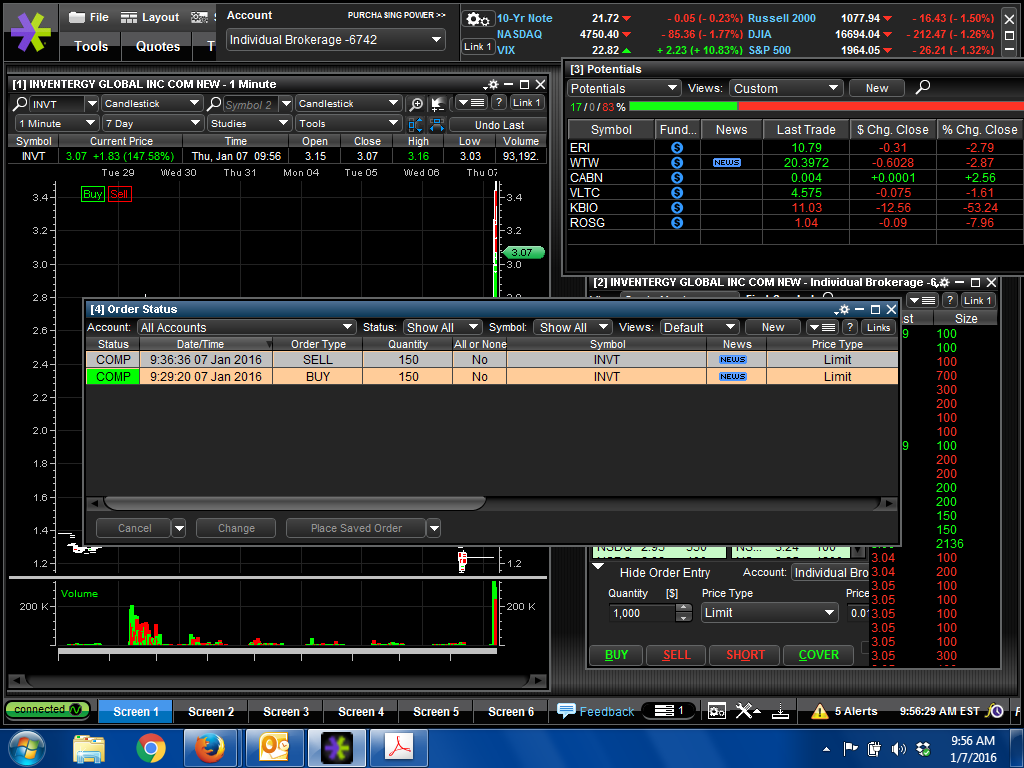Screen dimensions: 1024x768
Task: Click the green 3.07 price marker
Action: (x=522, y=252)
